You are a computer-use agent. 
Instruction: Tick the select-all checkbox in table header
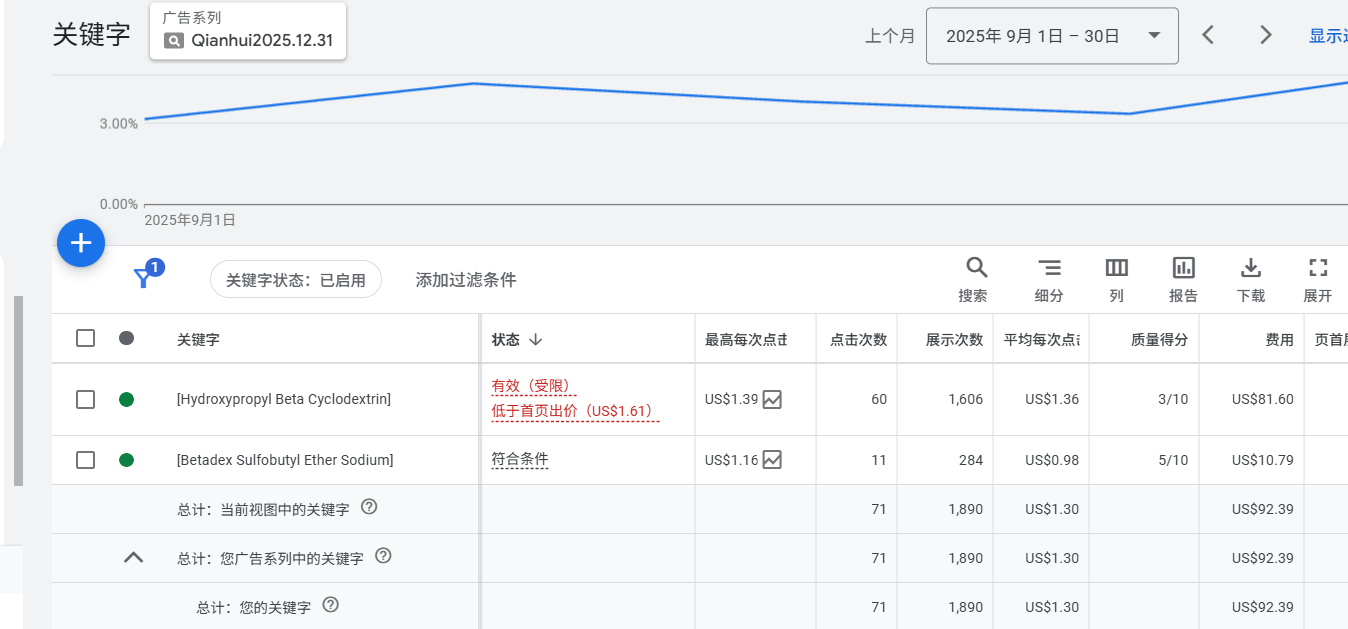click(86, 338)
